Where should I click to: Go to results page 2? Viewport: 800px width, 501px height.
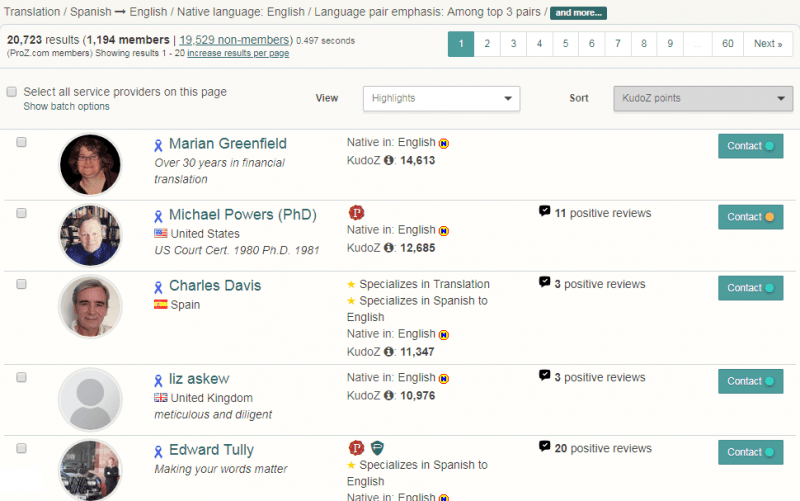point(487,44)
